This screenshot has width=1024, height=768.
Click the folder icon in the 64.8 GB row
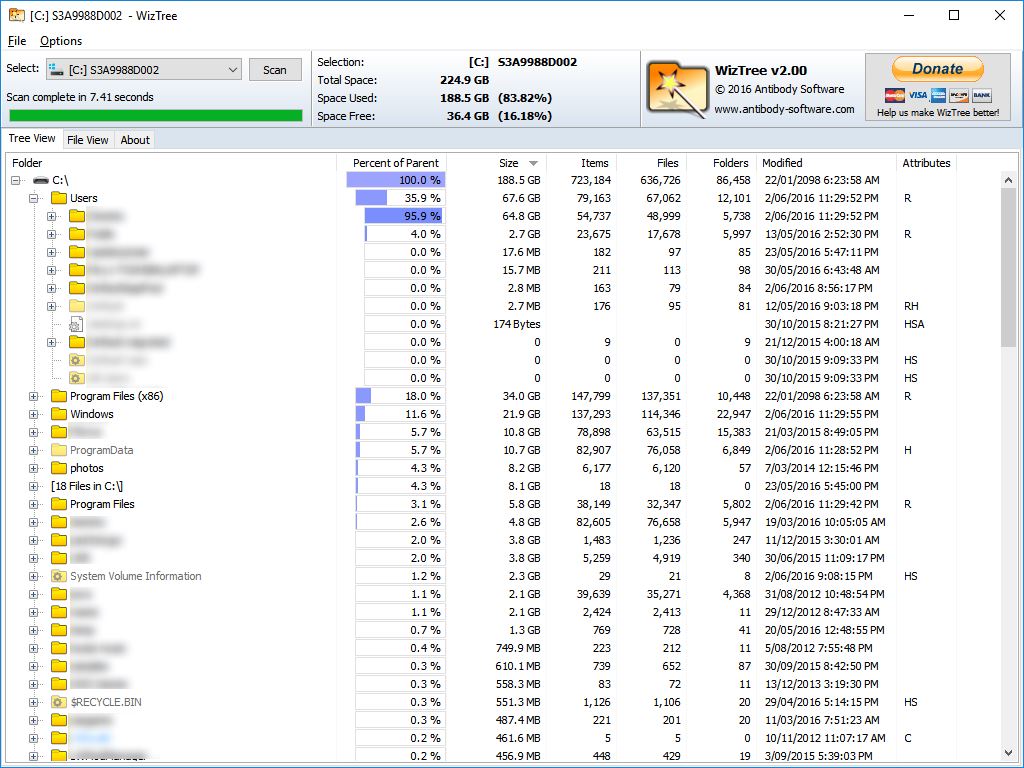coord(77,216)
